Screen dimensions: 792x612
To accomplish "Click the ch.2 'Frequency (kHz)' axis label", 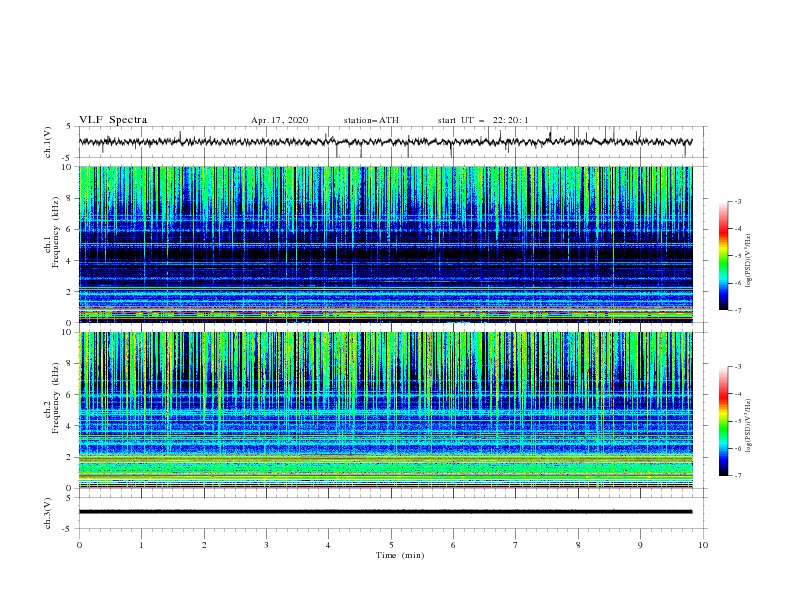I will pos(56,398).
